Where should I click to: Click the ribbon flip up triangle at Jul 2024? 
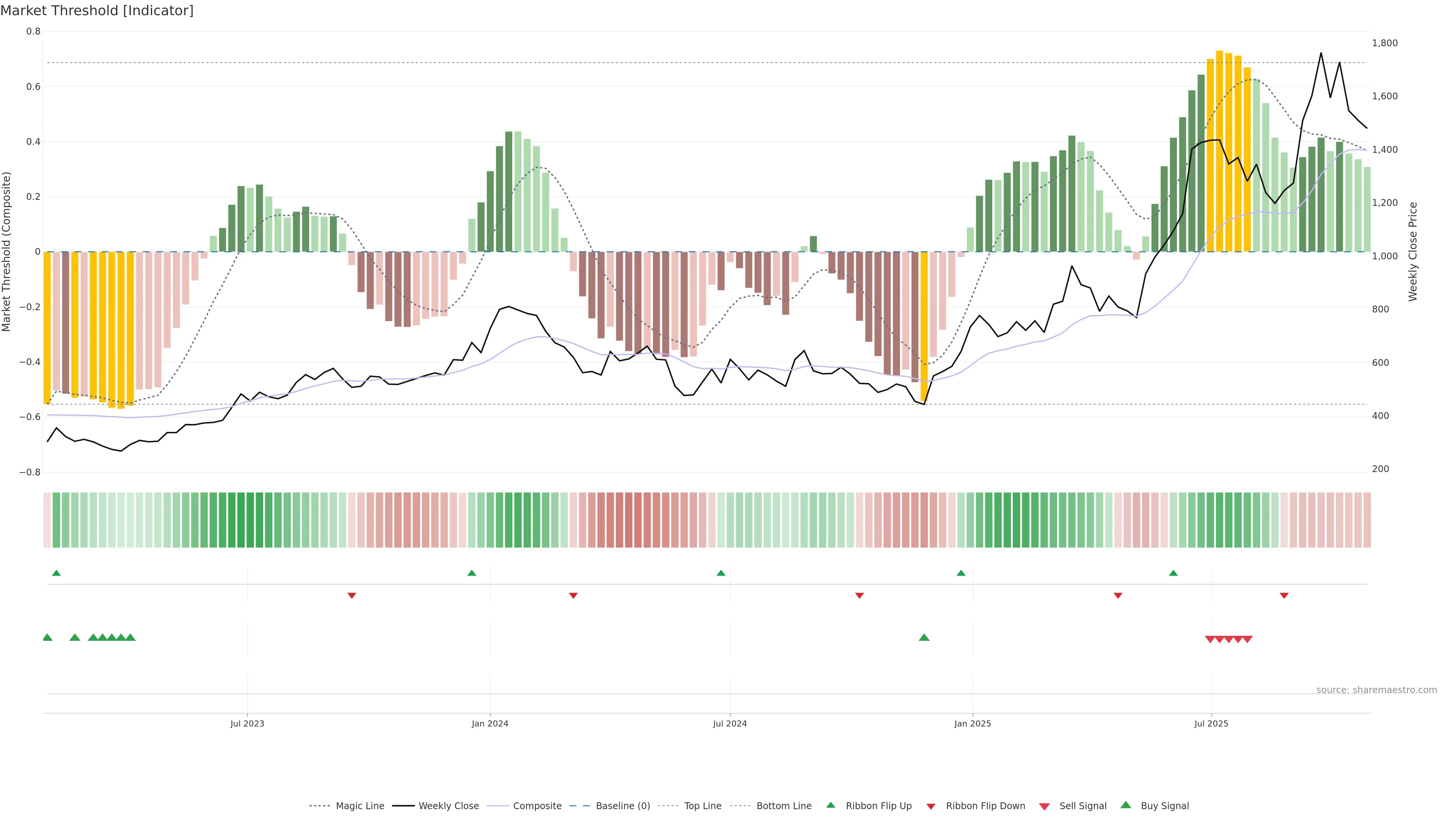coord(721,573)
